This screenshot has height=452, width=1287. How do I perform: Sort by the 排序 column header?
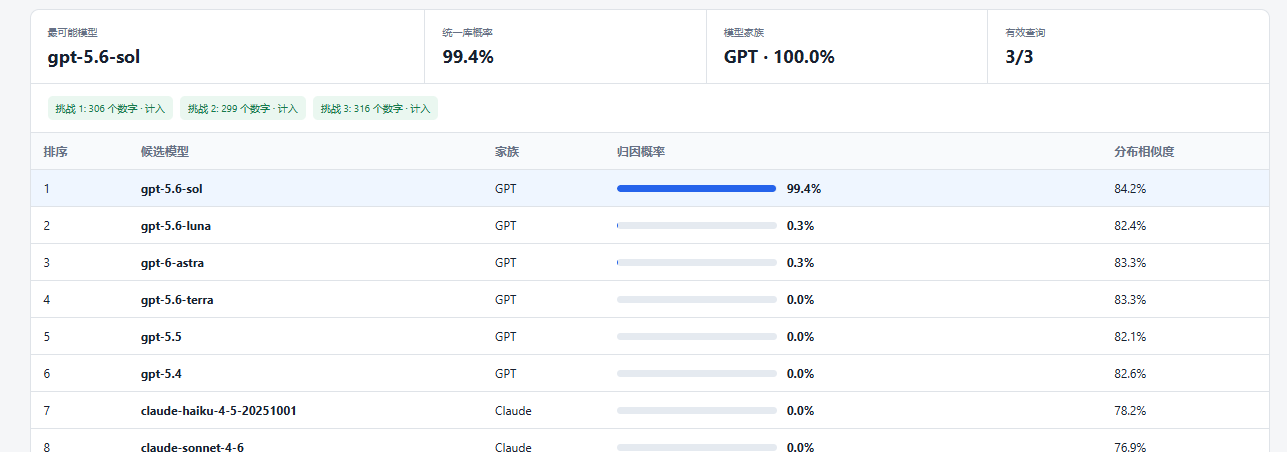55,152
